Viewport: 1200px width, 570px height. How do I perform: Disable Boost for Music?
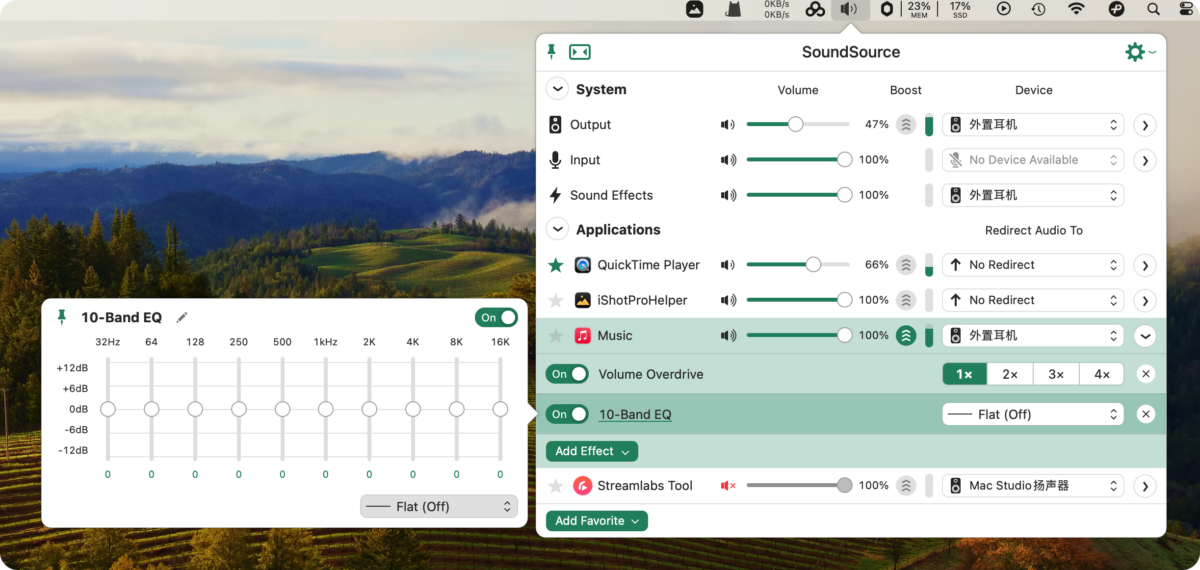tap(906, 335)
